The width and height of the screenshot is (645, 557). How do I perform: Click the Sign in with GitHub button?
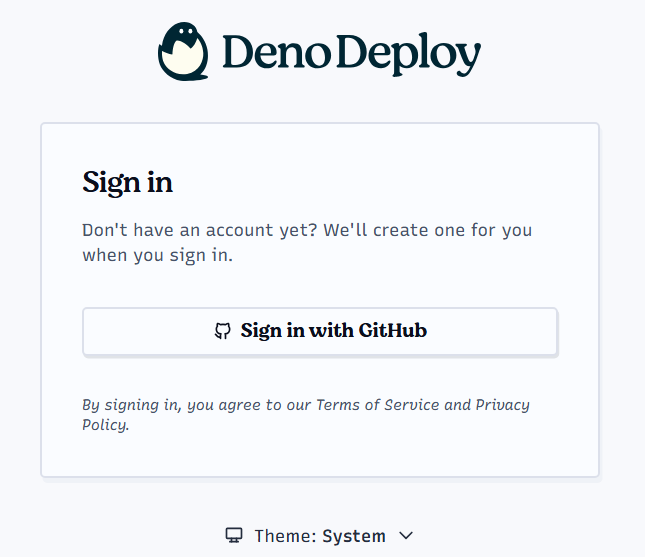(320, 331)
